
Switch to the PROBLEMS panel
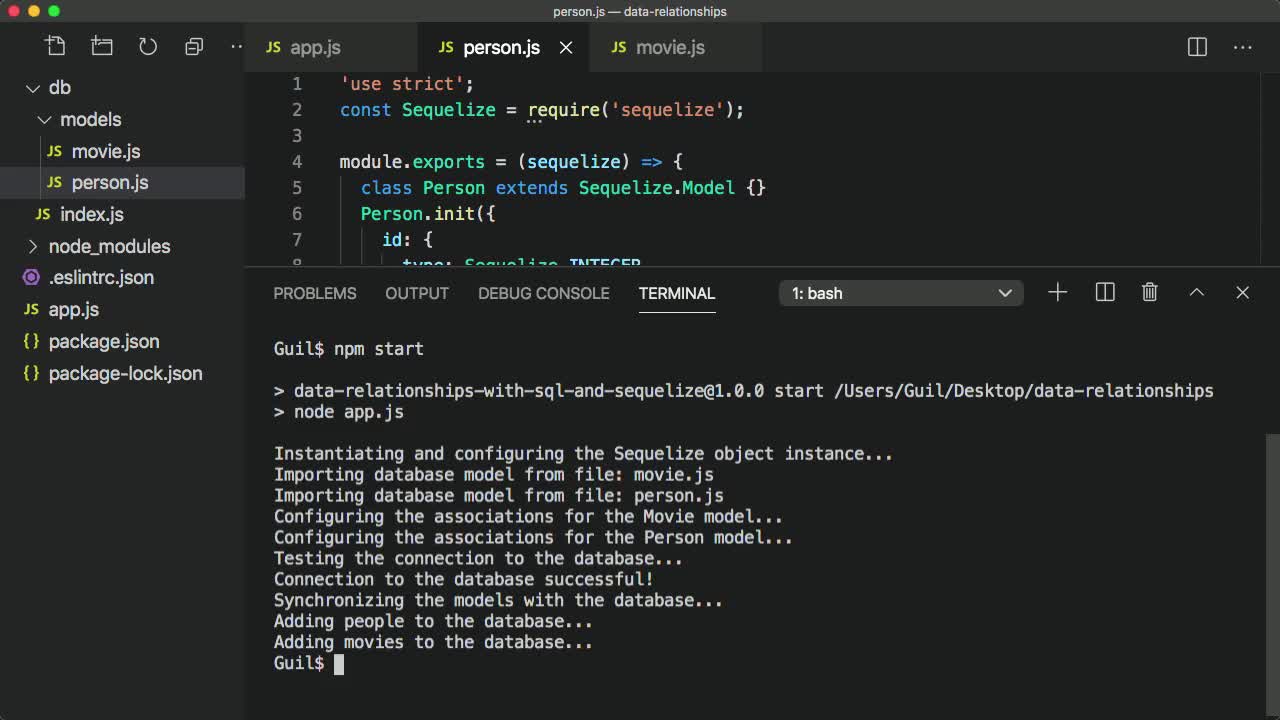click(315, 293)
